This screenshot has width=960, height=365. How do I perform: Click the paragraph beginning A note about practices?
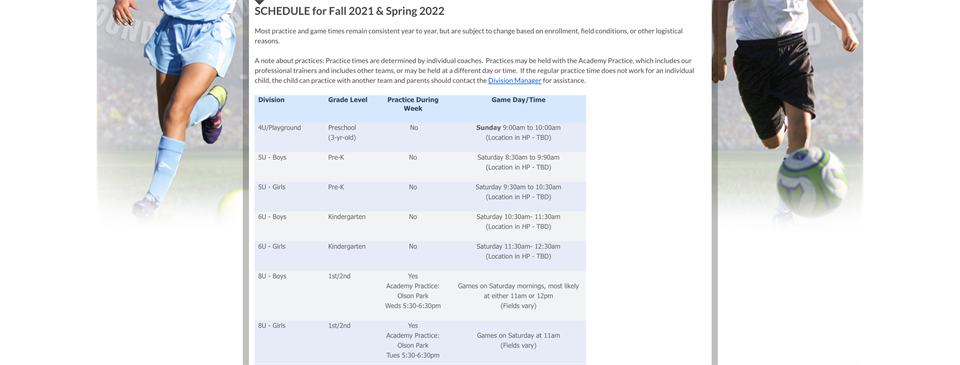[x=474, y=70]
